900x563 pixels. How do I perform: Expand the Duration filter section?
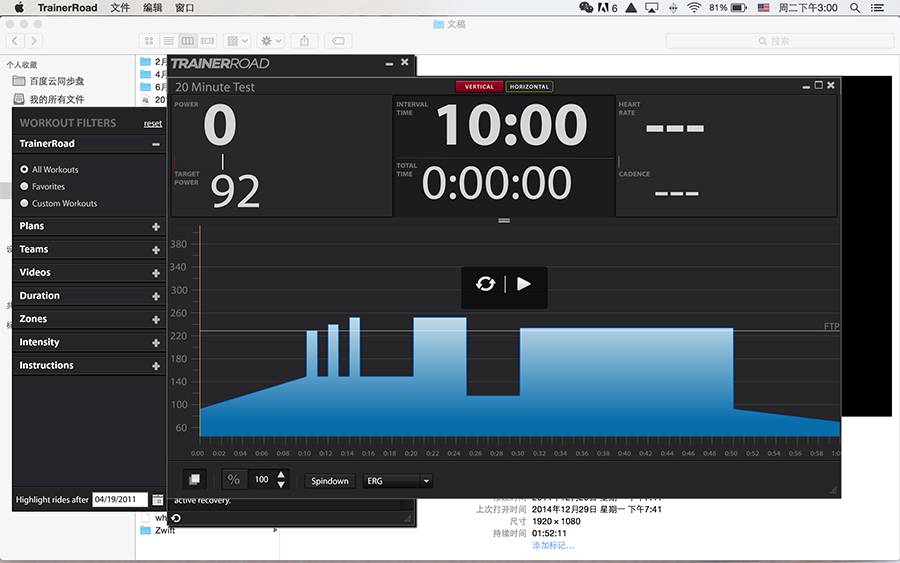click(x=156, y=296)
